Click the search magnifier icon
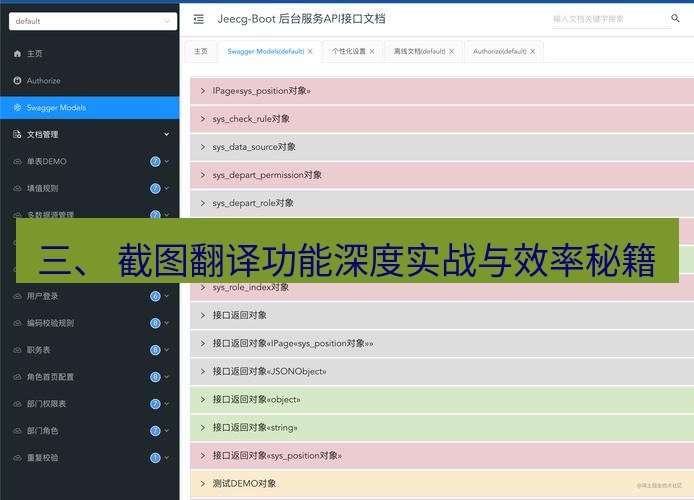 (675, 18)
